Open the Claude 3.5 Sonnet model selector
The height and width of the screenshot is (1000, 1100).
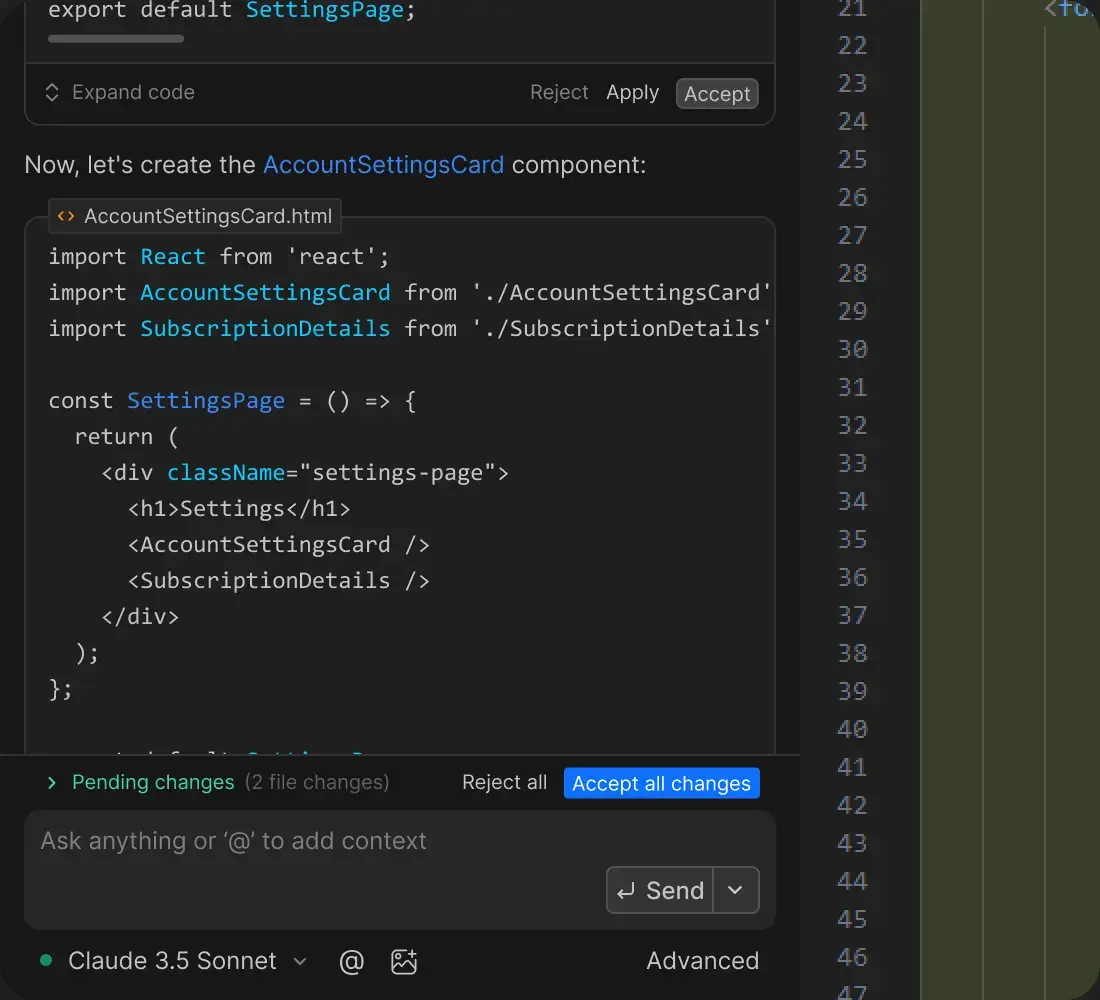(x=187, y=961)
